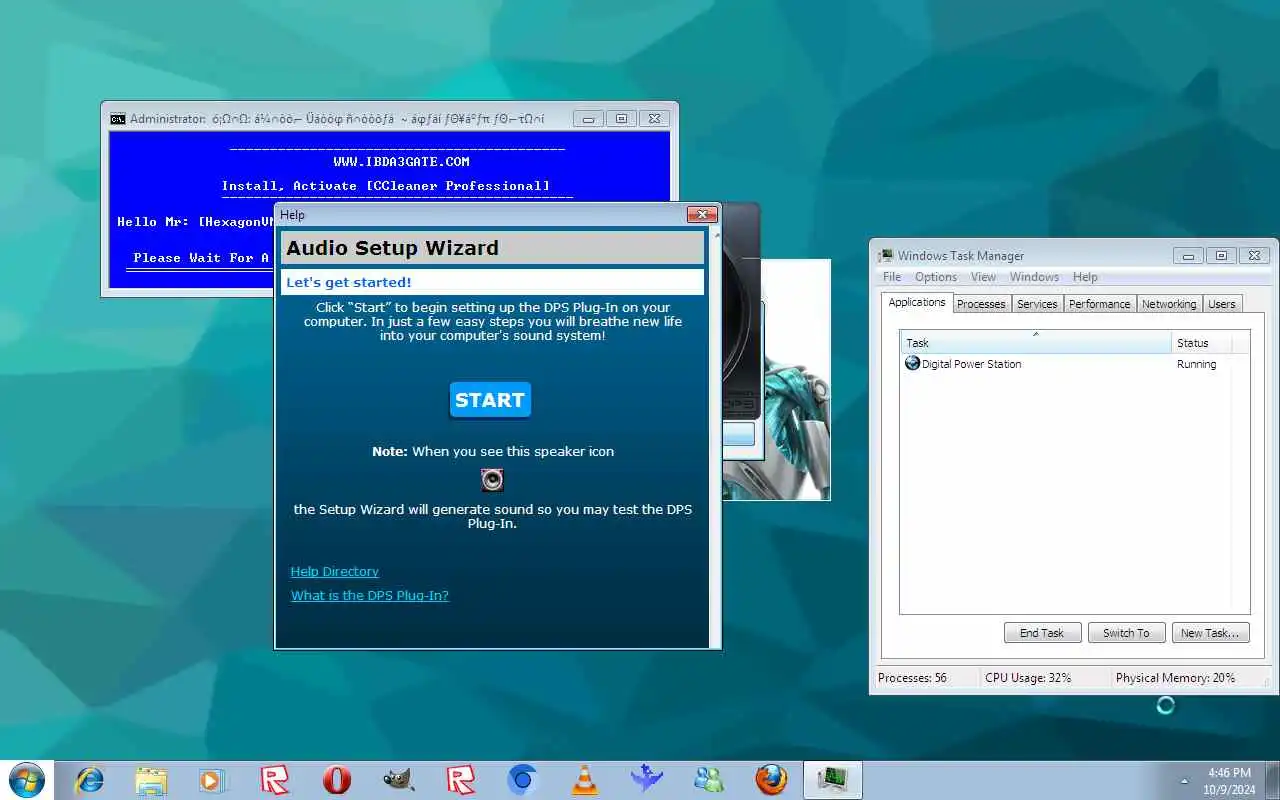1280x800 pixels.
Task: Sort by the Status column header
Action: pos(1202,343)
